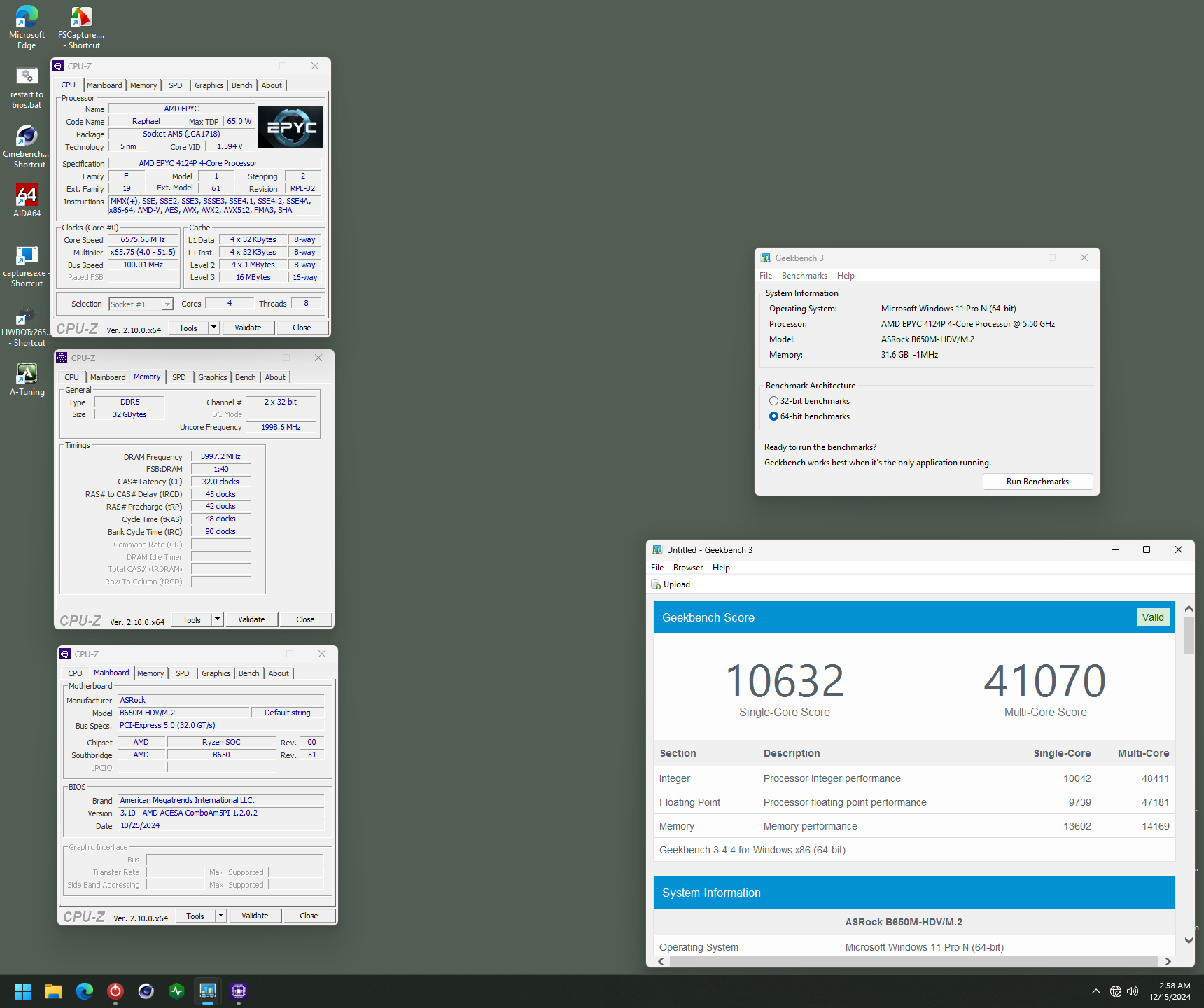1204x1008 pixels.
Task: Click the Core Speed 6575.65 MHz field
Action: click(143, 240)
